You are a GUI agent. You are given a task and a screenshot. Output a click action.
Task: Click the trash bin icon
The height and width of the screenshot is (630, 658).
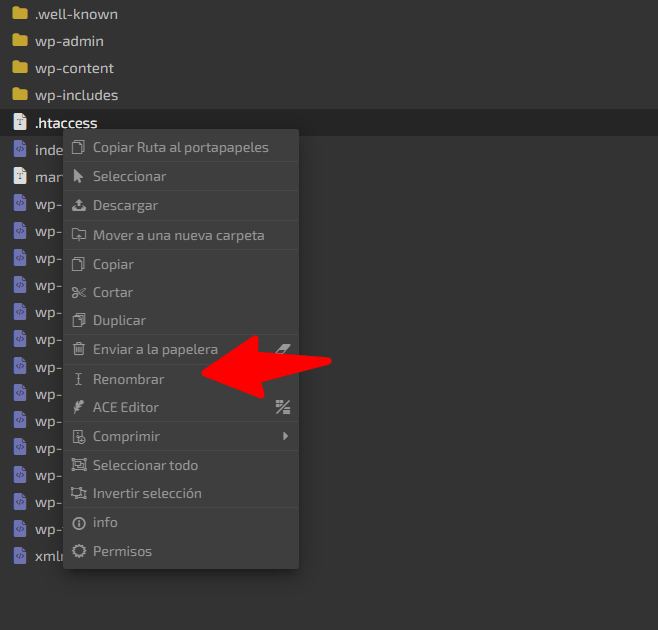[x=78, y=349]
